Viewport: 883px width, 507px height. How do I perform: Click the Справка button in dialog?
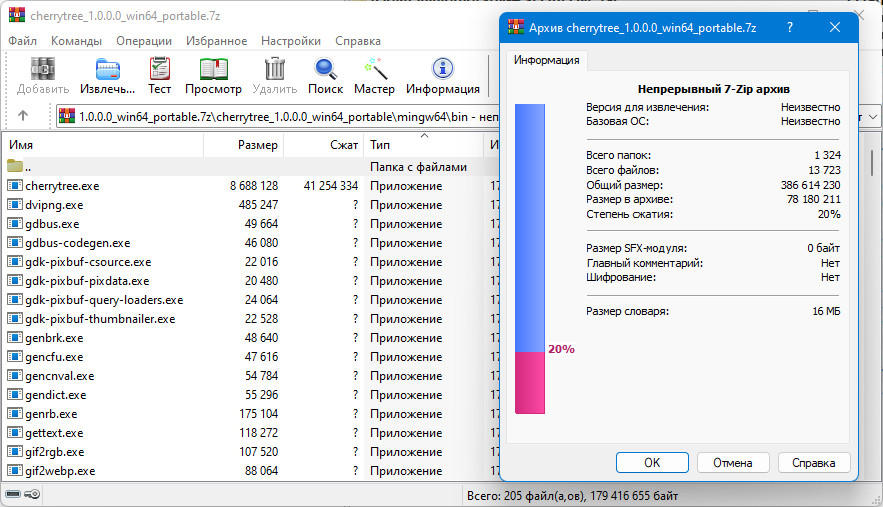[x=814, y=462]
